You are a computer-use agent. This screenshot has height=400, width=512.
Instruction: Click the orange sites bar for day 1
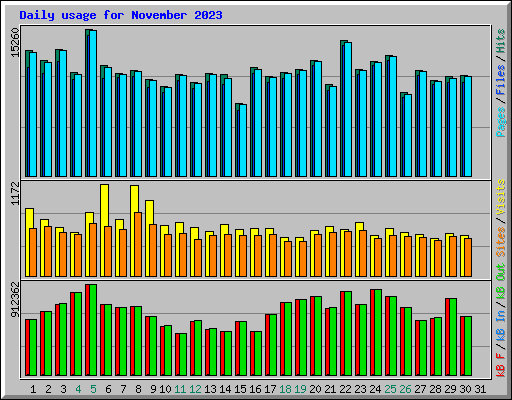33,252
